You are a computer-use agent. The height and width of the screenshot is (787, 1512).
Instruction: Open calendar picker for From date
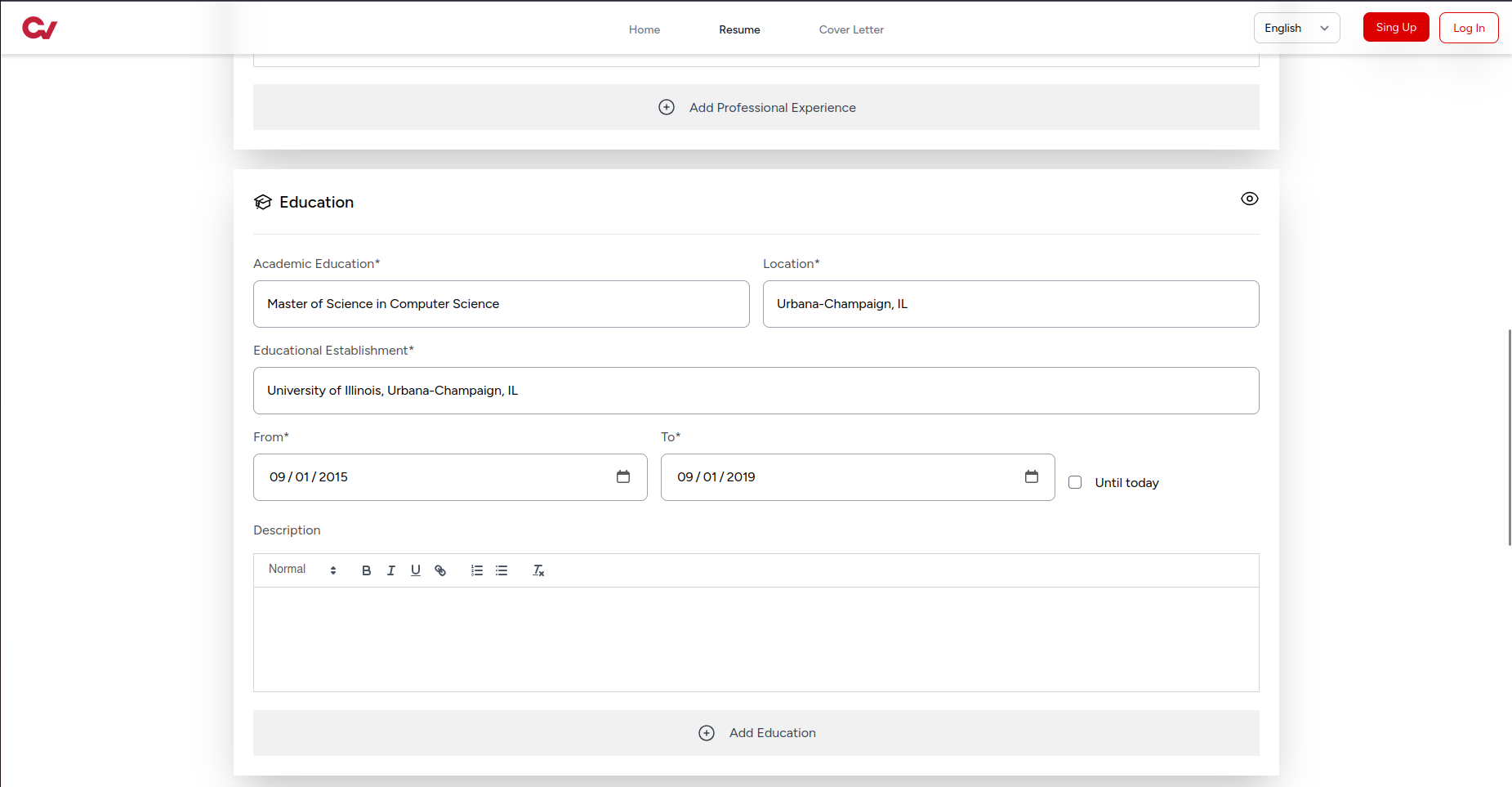point(623,476)
